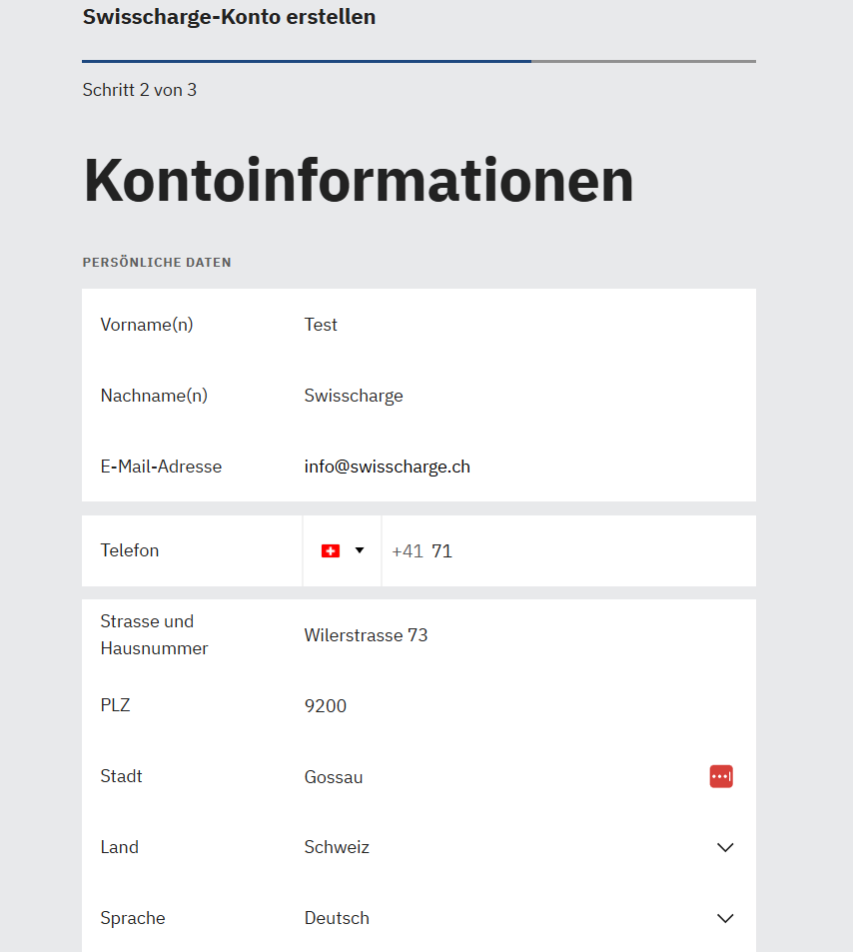Image resolution: width=853 pixels, height=952 pixels.
Task: Click the Nachname(n) label
Action: [x=154, y=396]
